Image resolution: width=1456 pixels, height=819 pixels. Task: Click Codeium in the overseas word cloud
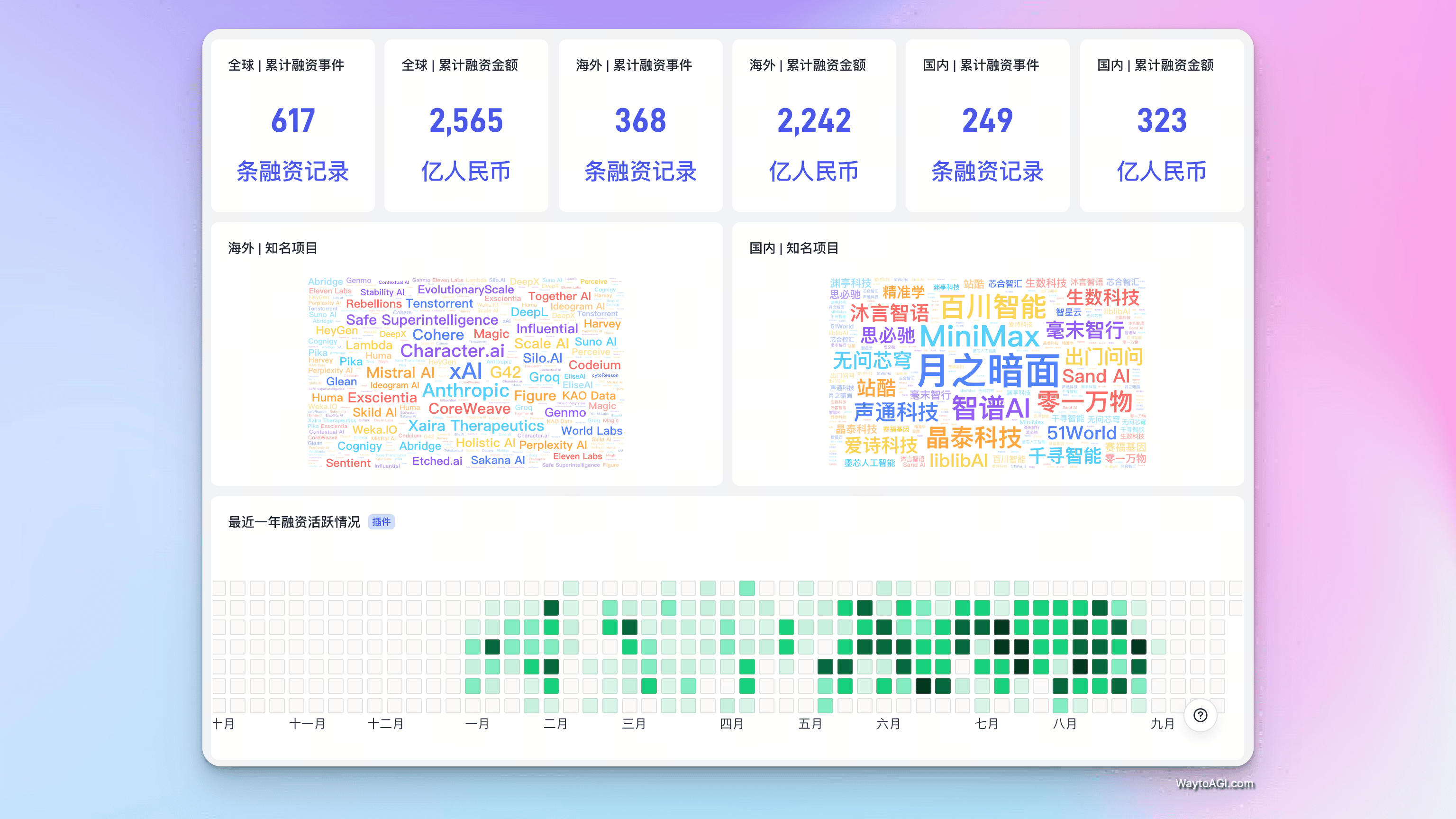(595, 365)
